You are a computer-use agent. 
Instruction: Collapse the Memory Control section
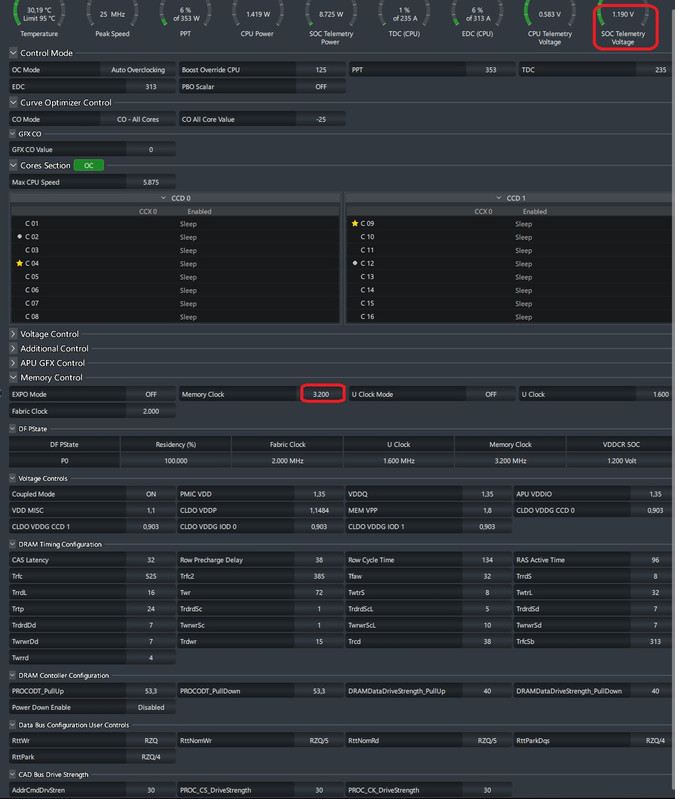(13, 378)
